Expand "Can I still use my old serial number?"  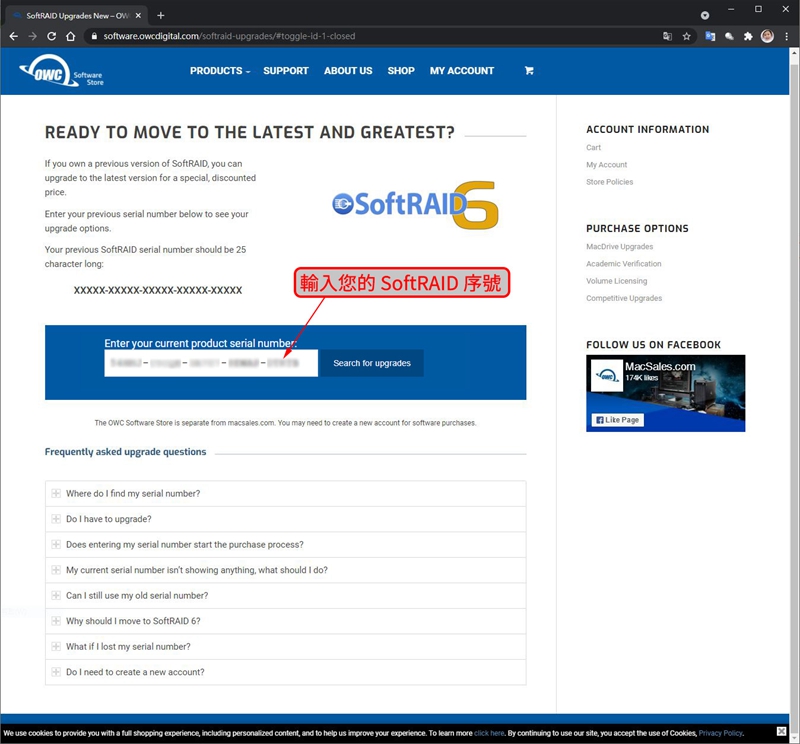click(x=286, y=596)
